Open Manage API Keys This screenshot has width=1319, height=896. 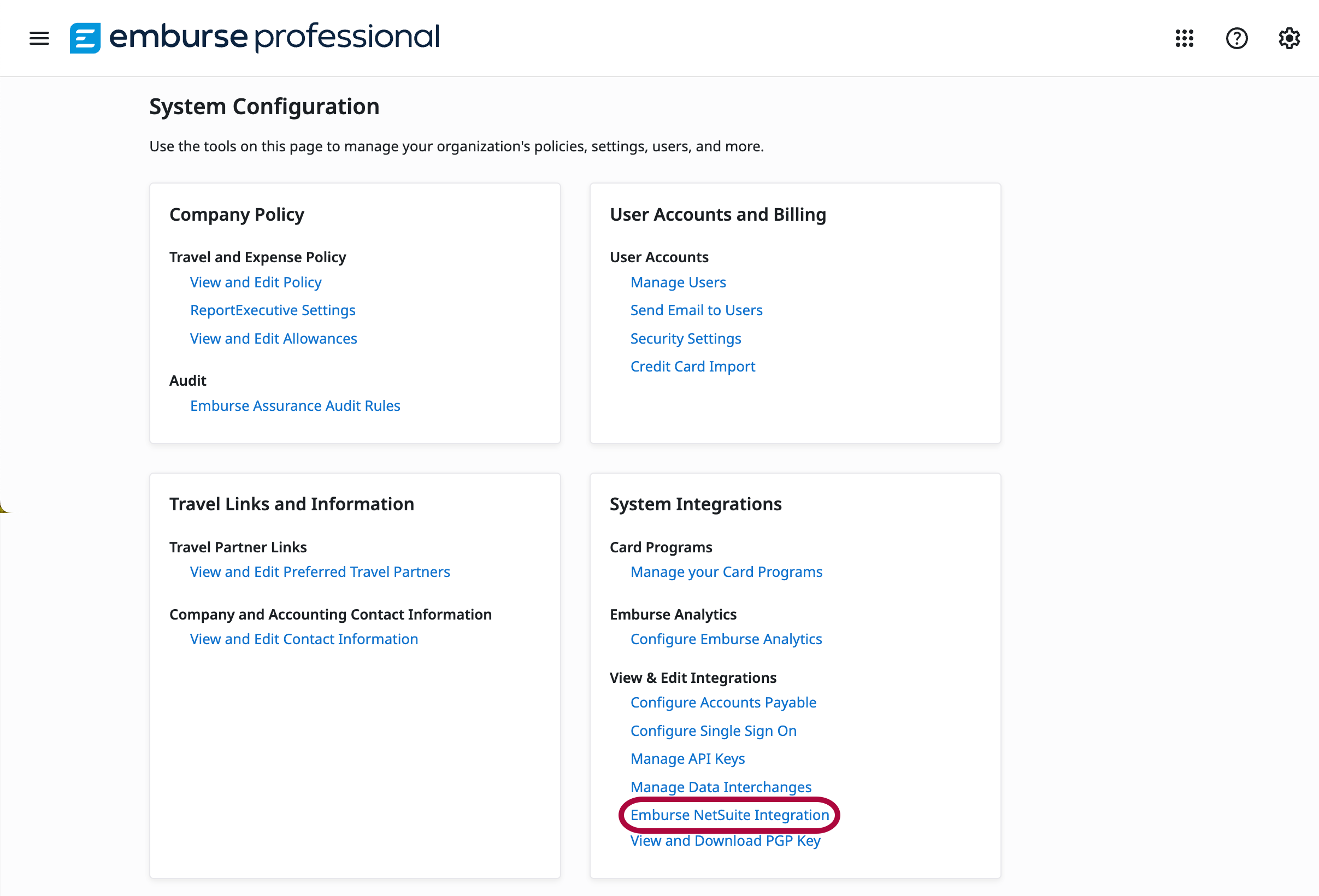coord(687,758)
